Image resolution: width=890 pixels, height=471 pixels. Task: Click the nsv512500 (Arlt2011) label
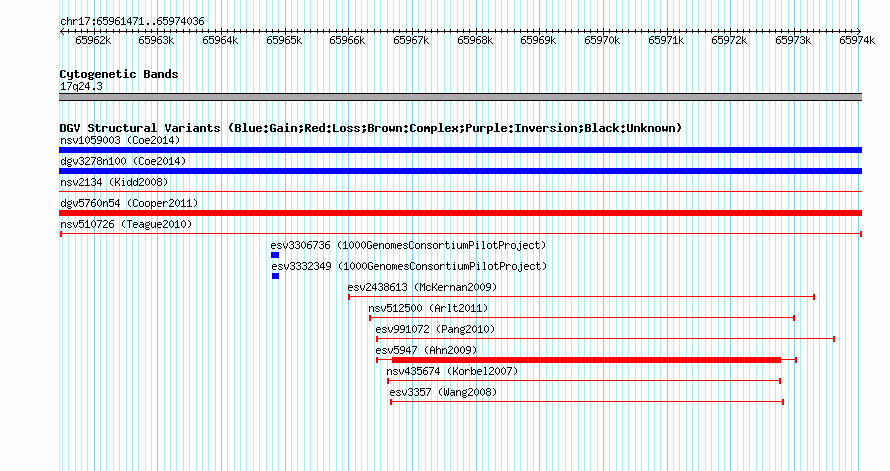pos(428,308)
